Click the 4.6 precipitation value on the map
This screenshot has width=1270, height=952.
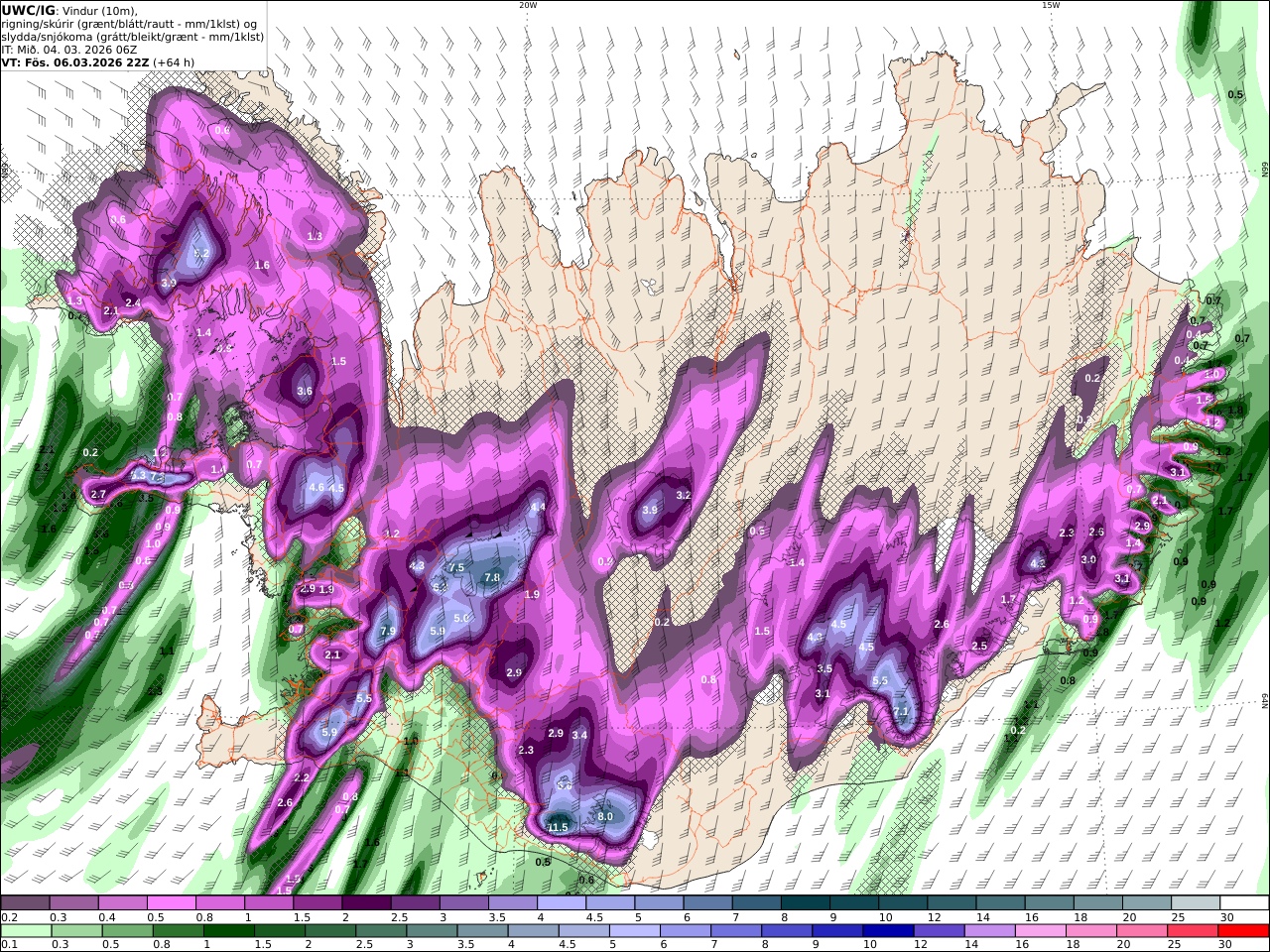[x=317, y=487]
